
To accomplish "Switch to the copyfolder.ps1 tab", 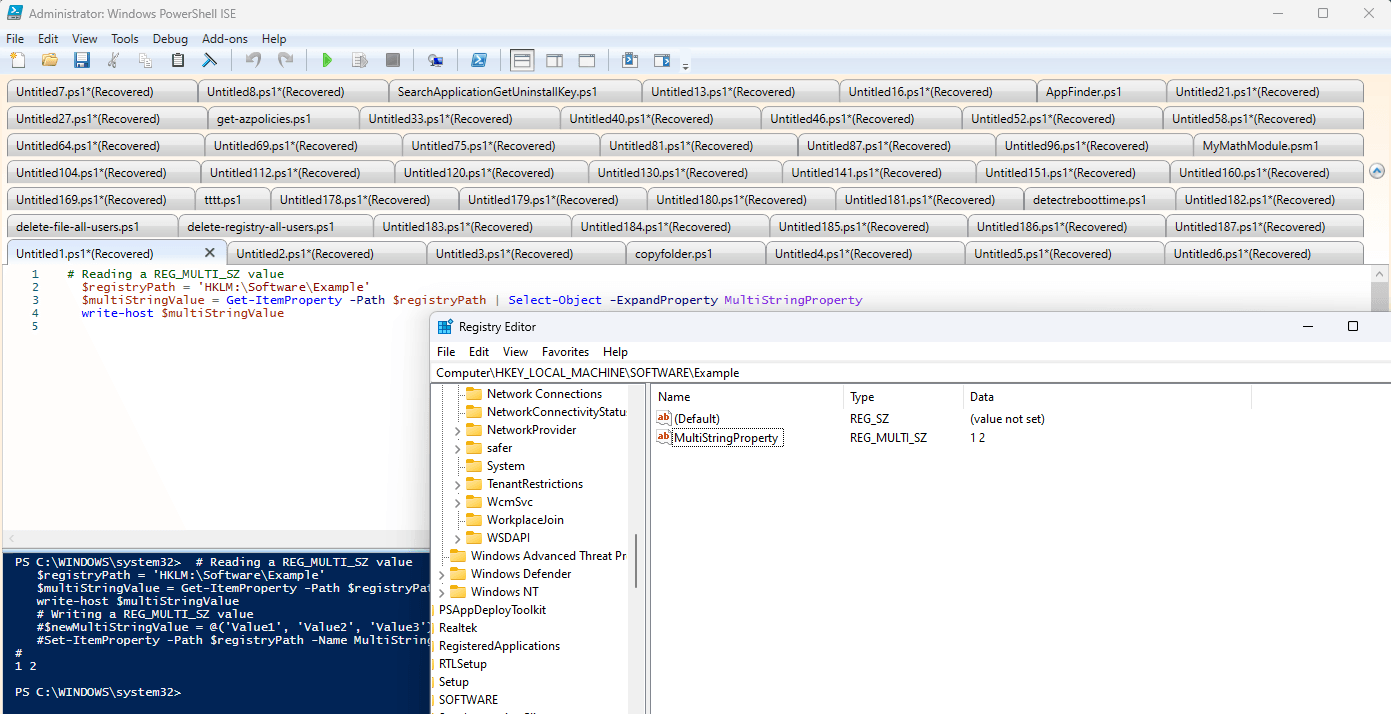I will [x=696, y=253].
